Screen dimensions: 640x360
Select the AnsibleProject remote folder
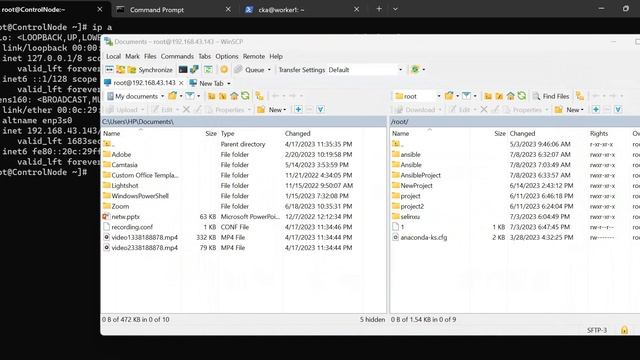pos(420,175)
